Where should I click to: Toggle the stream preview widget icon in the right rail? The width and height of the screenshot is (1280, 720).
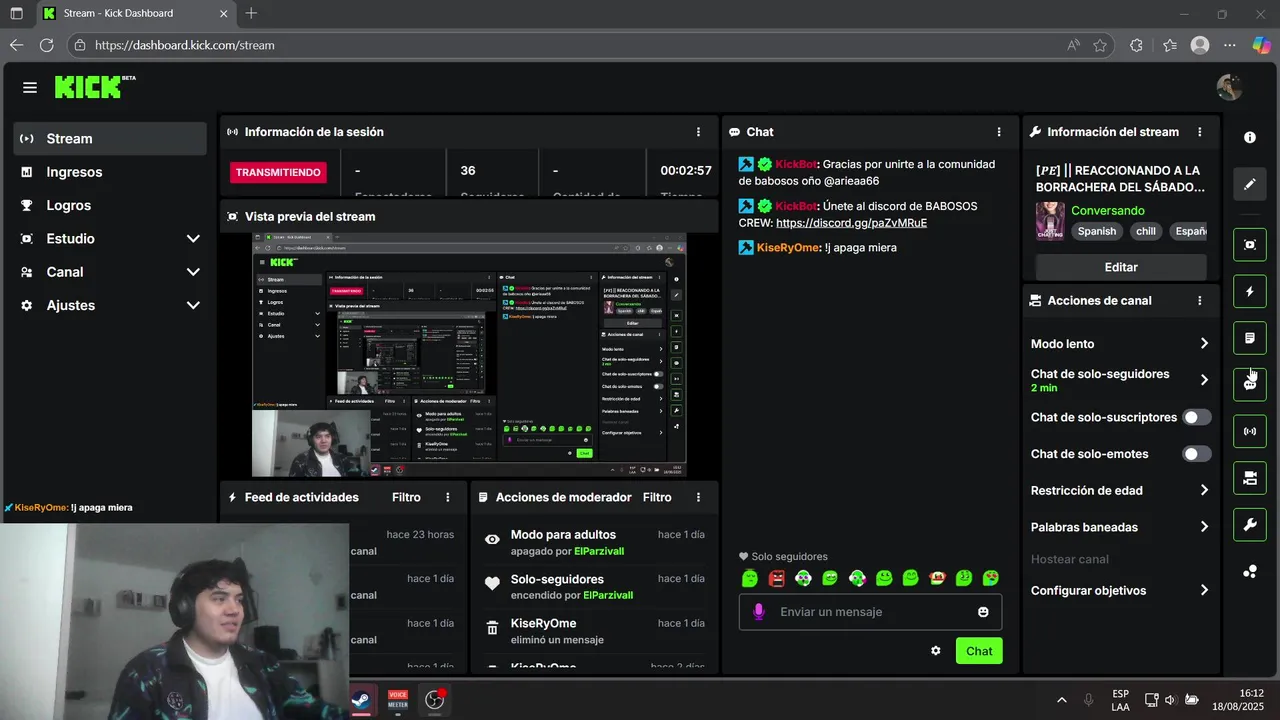[1250, 245]
